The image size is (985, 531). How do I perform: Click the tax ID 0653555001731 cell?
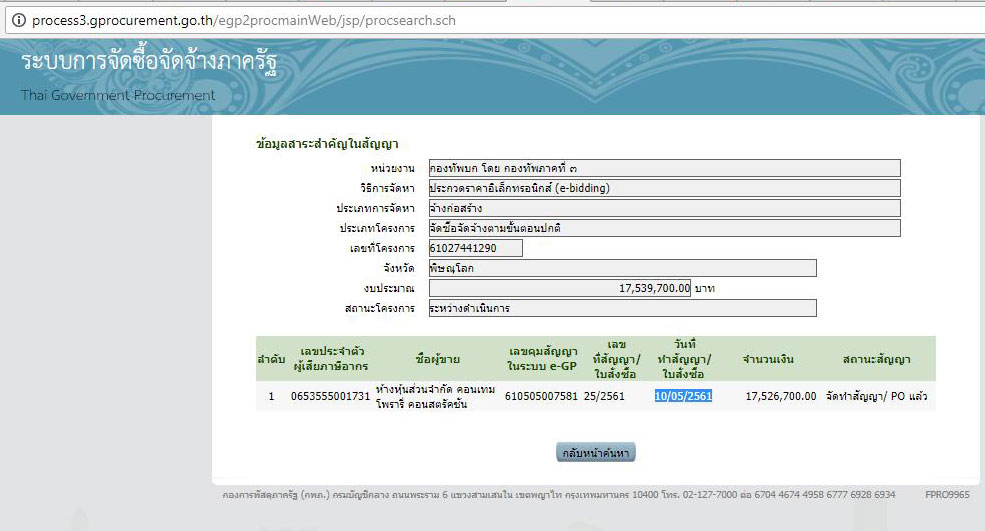(330, 396)
